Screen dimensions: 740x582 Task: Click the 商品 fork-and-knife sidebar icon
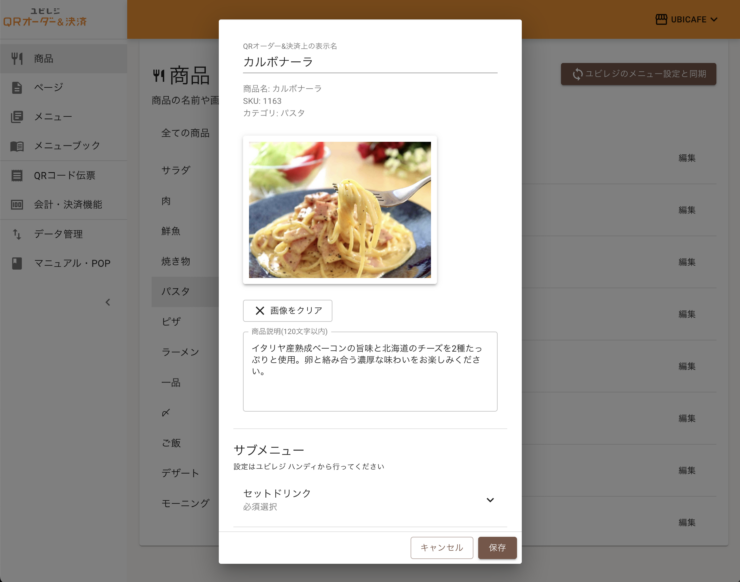(x=17, y=58)
